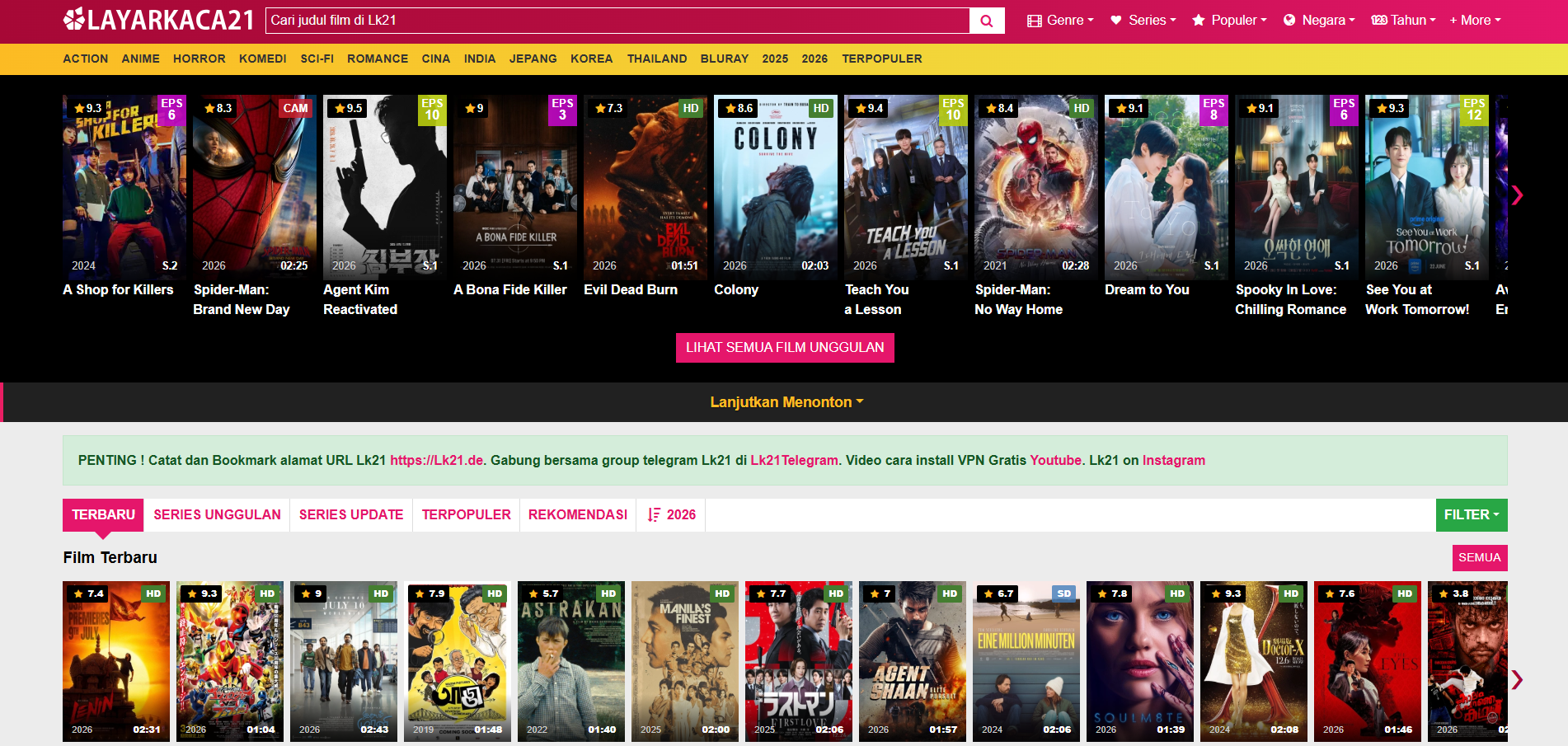Open the Colony movie poster
Screen dimensions: 1568x746
pos(776,187)
